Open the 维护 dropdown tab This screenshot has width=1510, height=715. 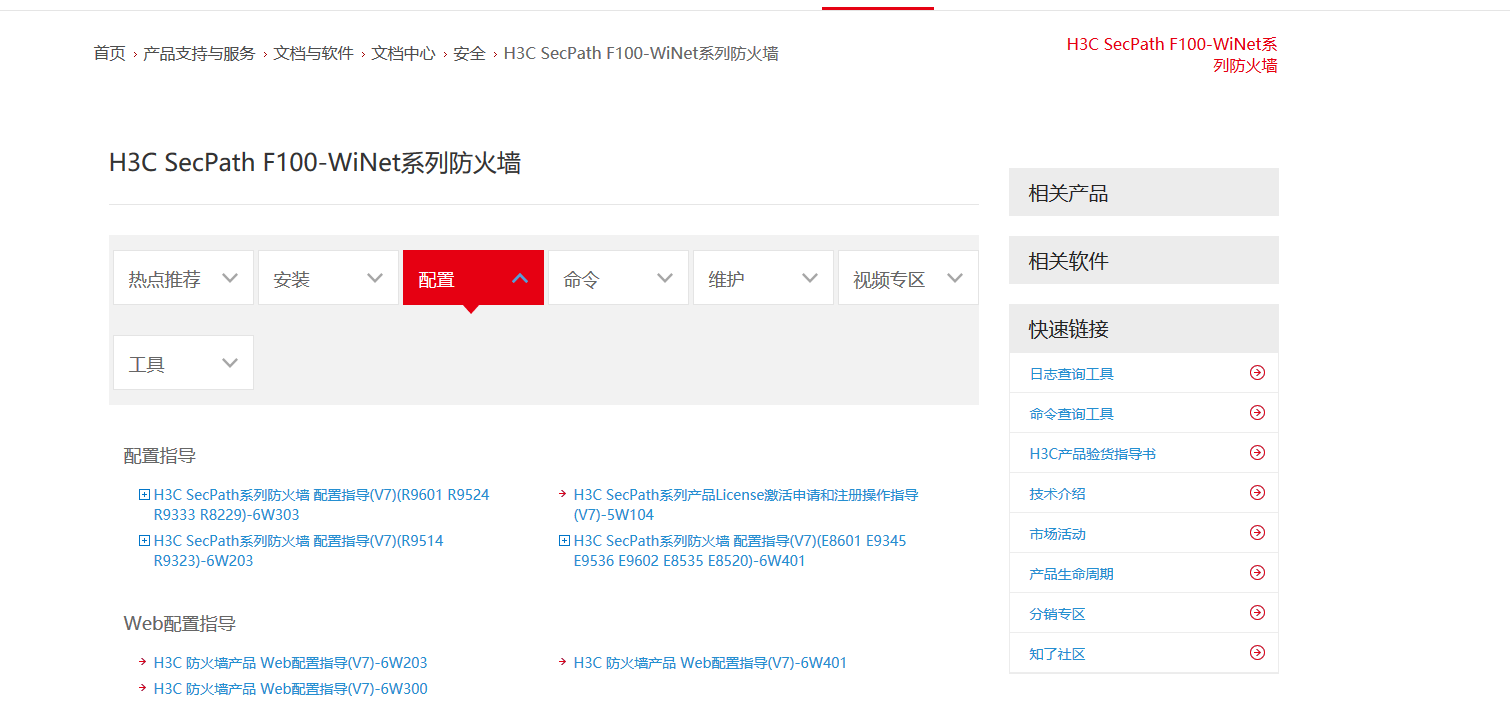[x=763, y=278]
